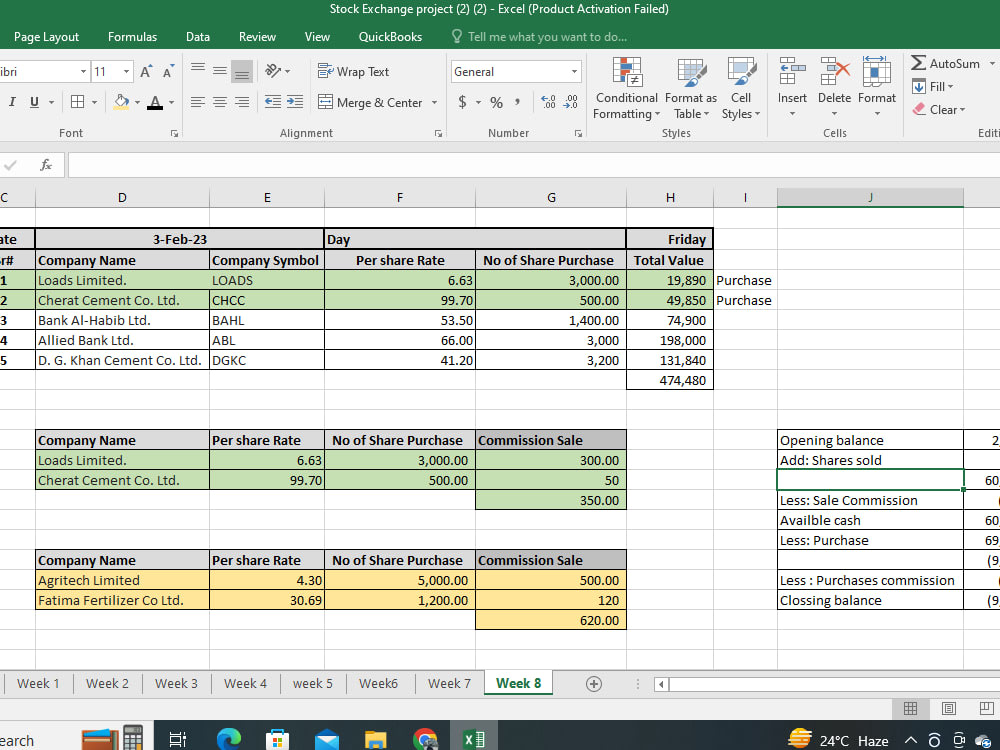Screen dimensions: 1000x750
Task: Increase decimal places
Action: [548, 102]
